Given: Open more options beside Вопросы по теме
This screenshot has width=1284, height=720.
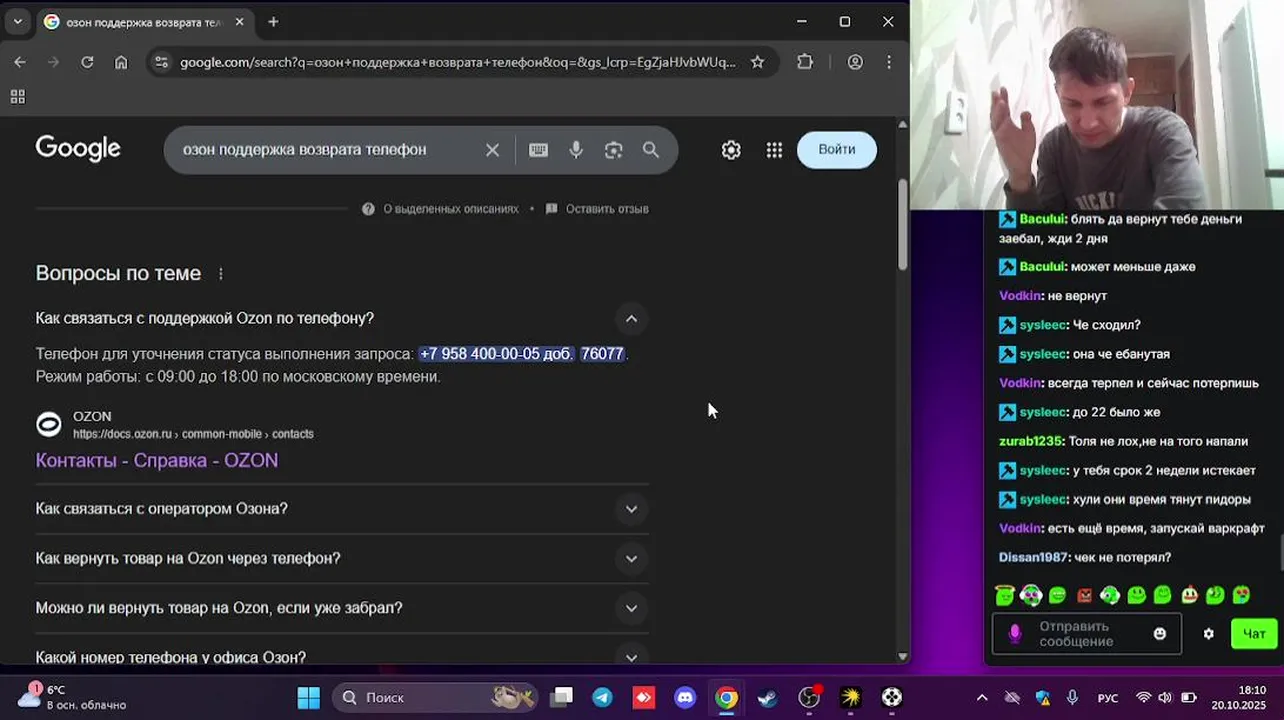Looking at the screenshot, I should pos(221,274).
